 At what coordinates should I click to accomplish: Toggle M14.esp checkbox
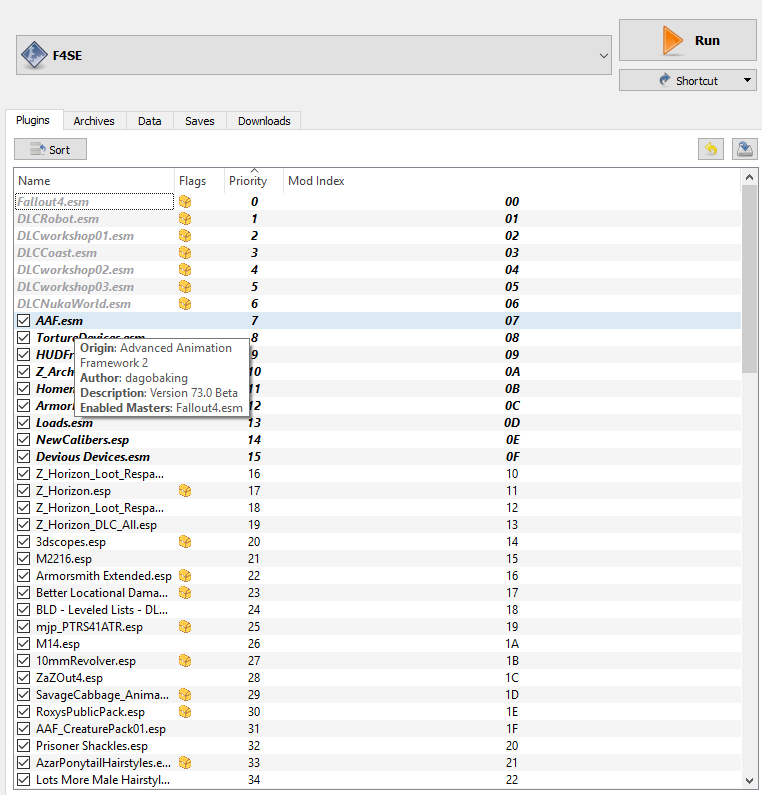click(23, 644)
